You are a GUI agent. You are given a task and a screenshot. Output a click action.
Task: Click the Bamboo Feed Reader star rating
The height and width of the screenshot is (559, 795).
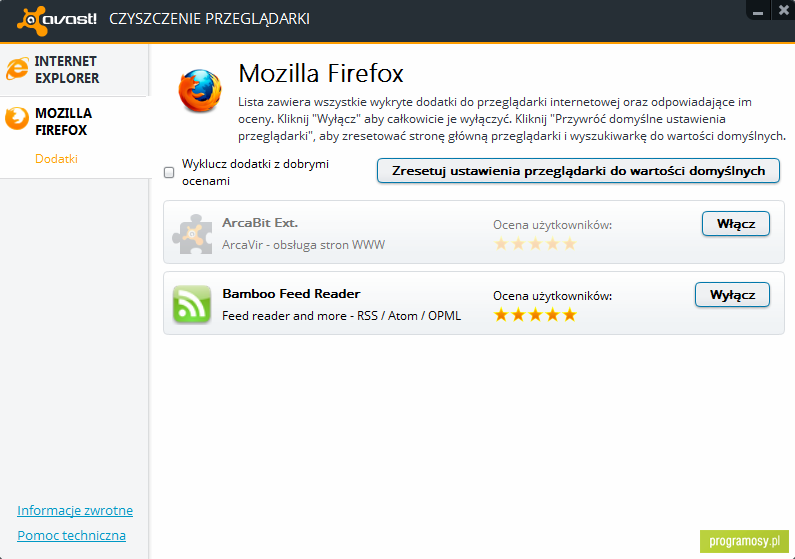535,315
